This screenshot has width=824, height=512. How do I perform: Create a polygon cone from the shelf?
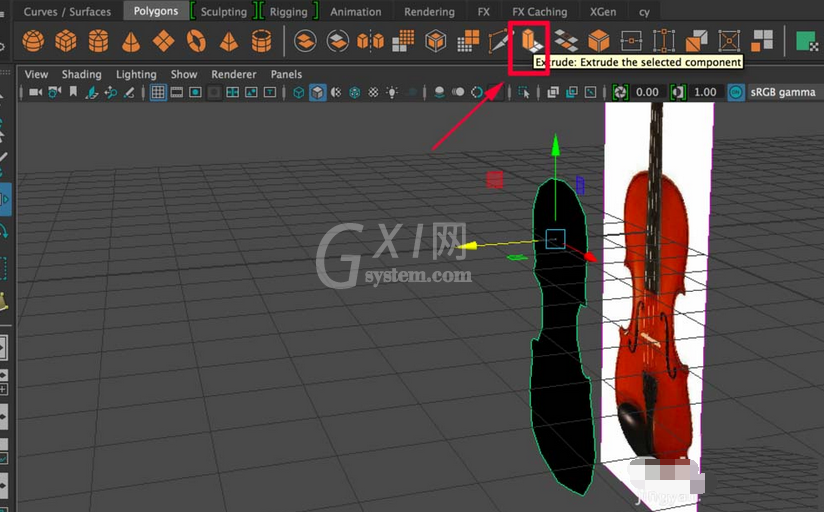[131, 40]
